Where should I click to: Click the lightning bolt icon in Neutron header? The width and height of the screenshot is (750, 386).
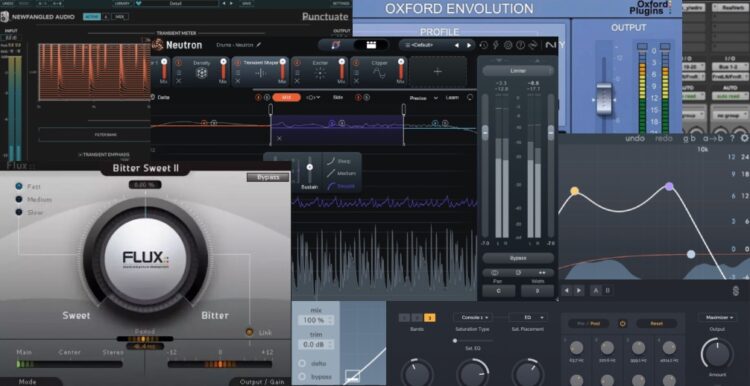pyautogui.click(x=496, y=45)
